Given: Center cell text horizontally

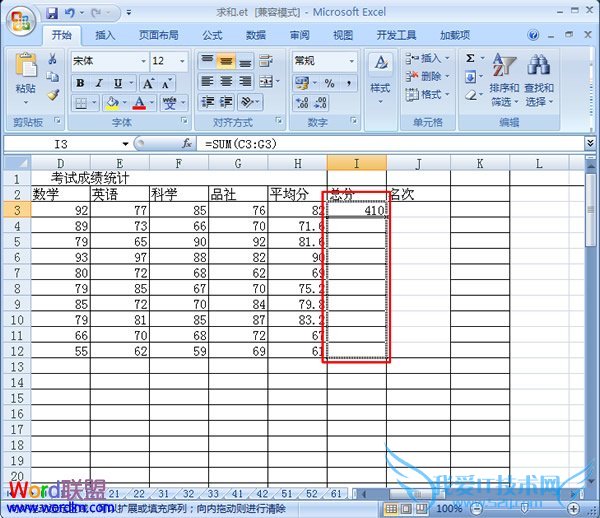Looking at the screenshot, I should point(226,81).
